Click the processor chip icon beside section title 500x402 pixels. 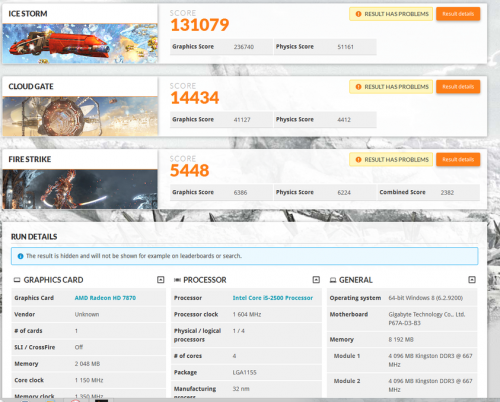coord(177,280)
